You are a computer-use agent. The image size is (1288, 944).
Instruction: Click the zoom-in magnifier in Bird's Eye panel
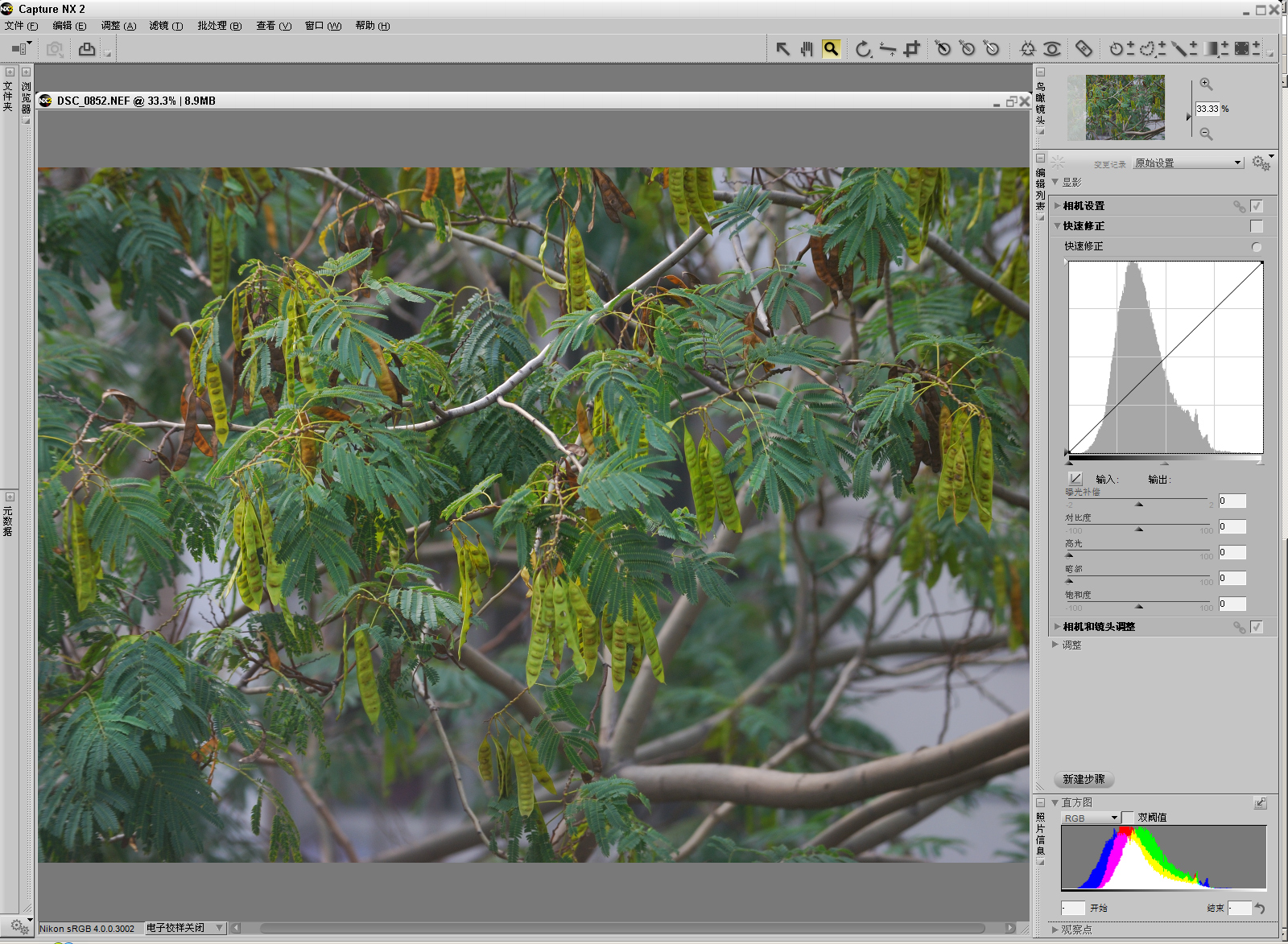(x=1206, y=85)
